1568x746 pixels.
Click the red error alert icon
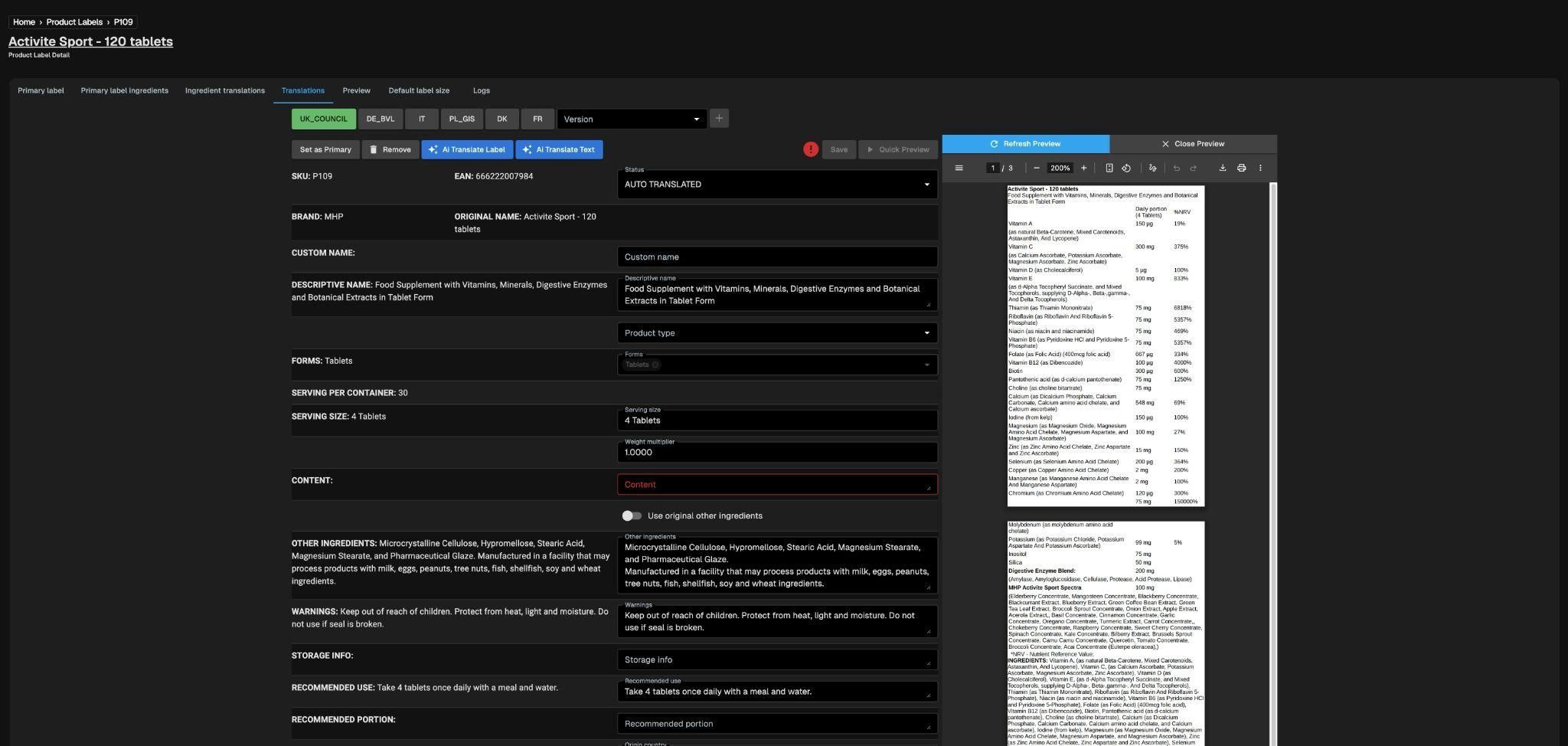point(810,149)
